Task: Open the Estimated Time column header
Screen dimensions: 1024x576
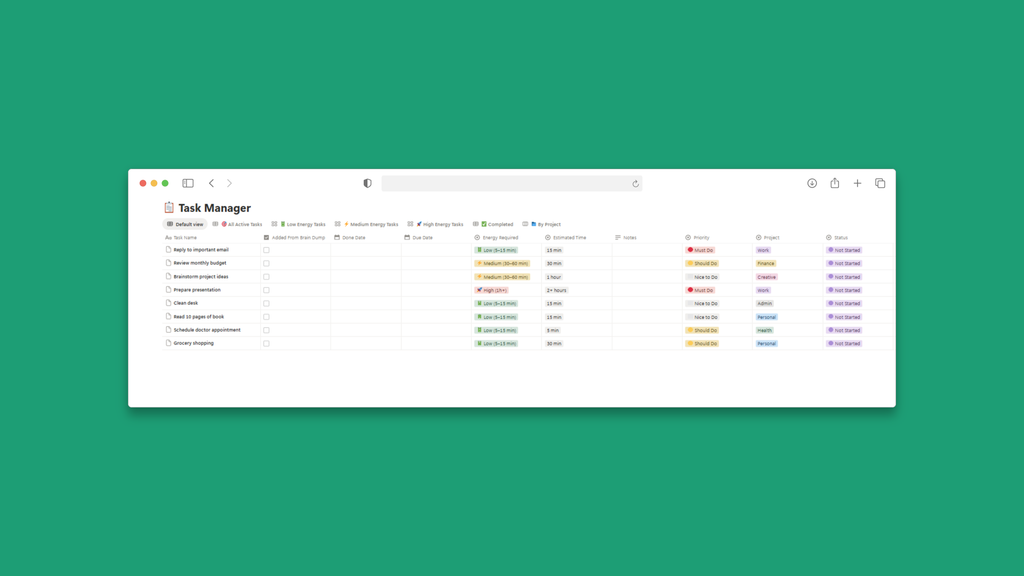Action: [x=566, y=238]
